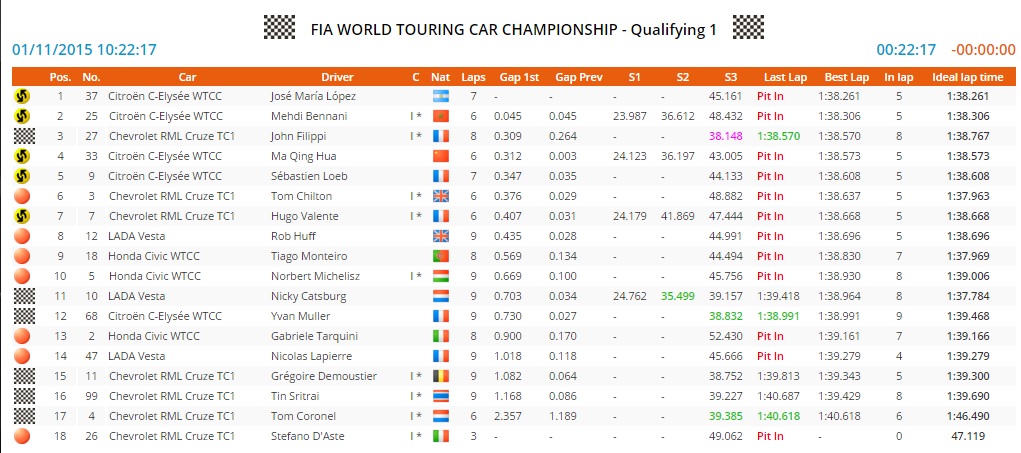
Task: Click the Hungarian flag for Norbert Michelisz
Action: (x=440, y=276)
